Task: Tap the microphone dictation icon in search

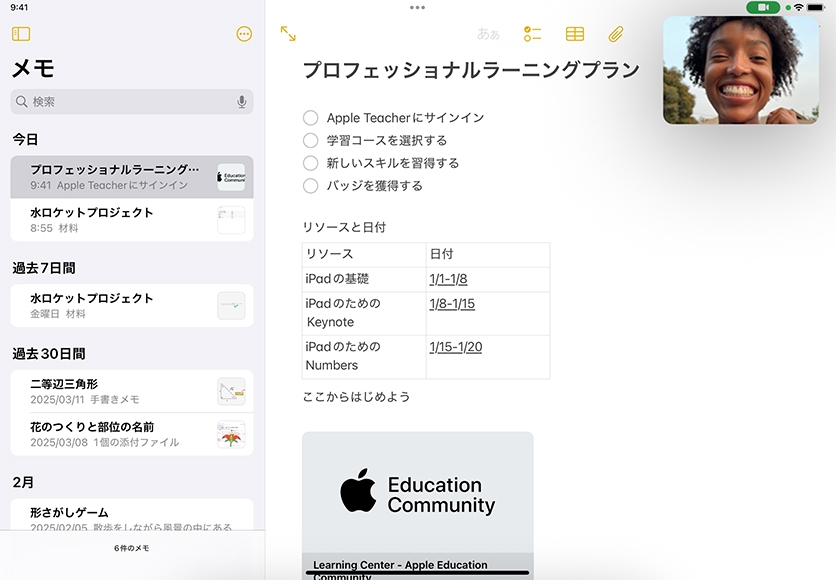Action: click(x=242, y=102)
